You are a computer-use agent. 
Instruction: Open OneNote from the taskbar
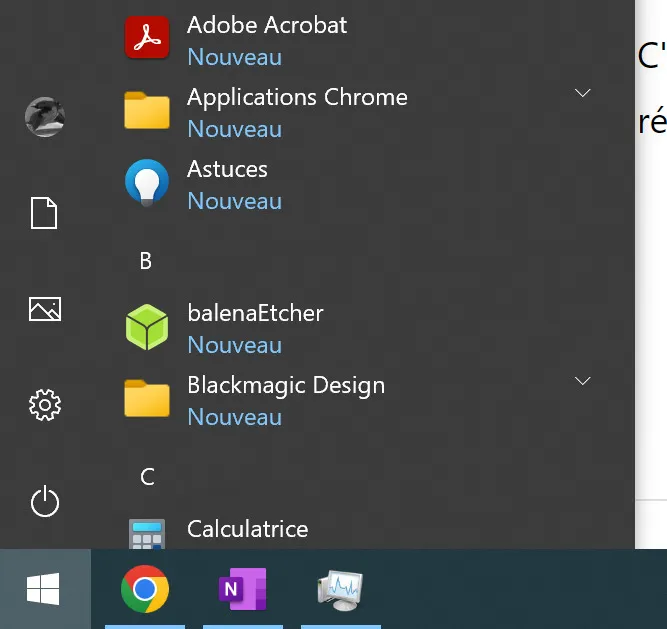pyautogui.click(x=242, y=589)
